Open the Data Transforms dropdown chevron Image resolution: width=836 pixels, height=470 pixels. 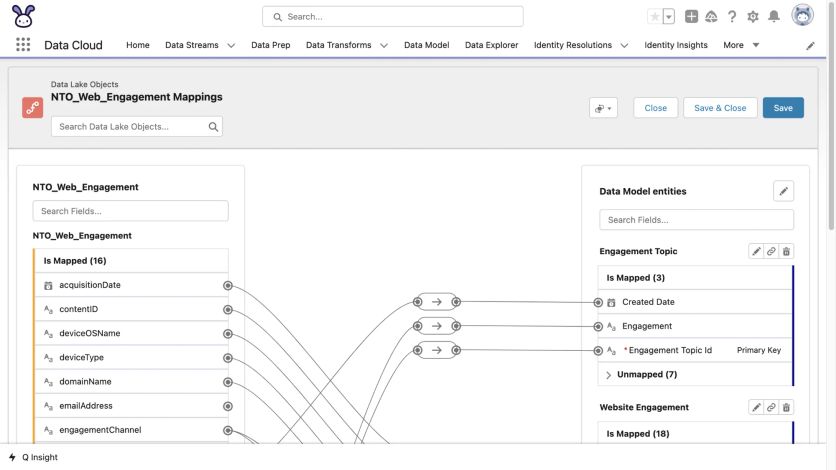384,46
